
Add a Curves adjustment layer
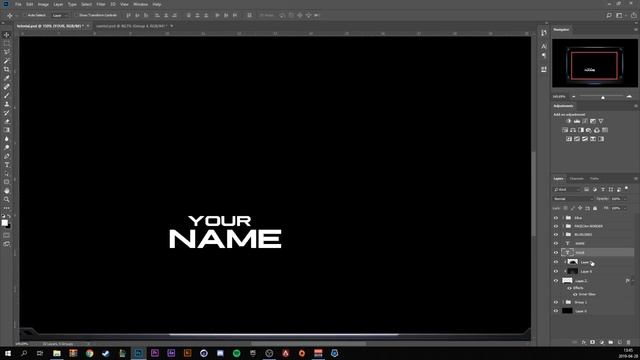tap(585, 121)
